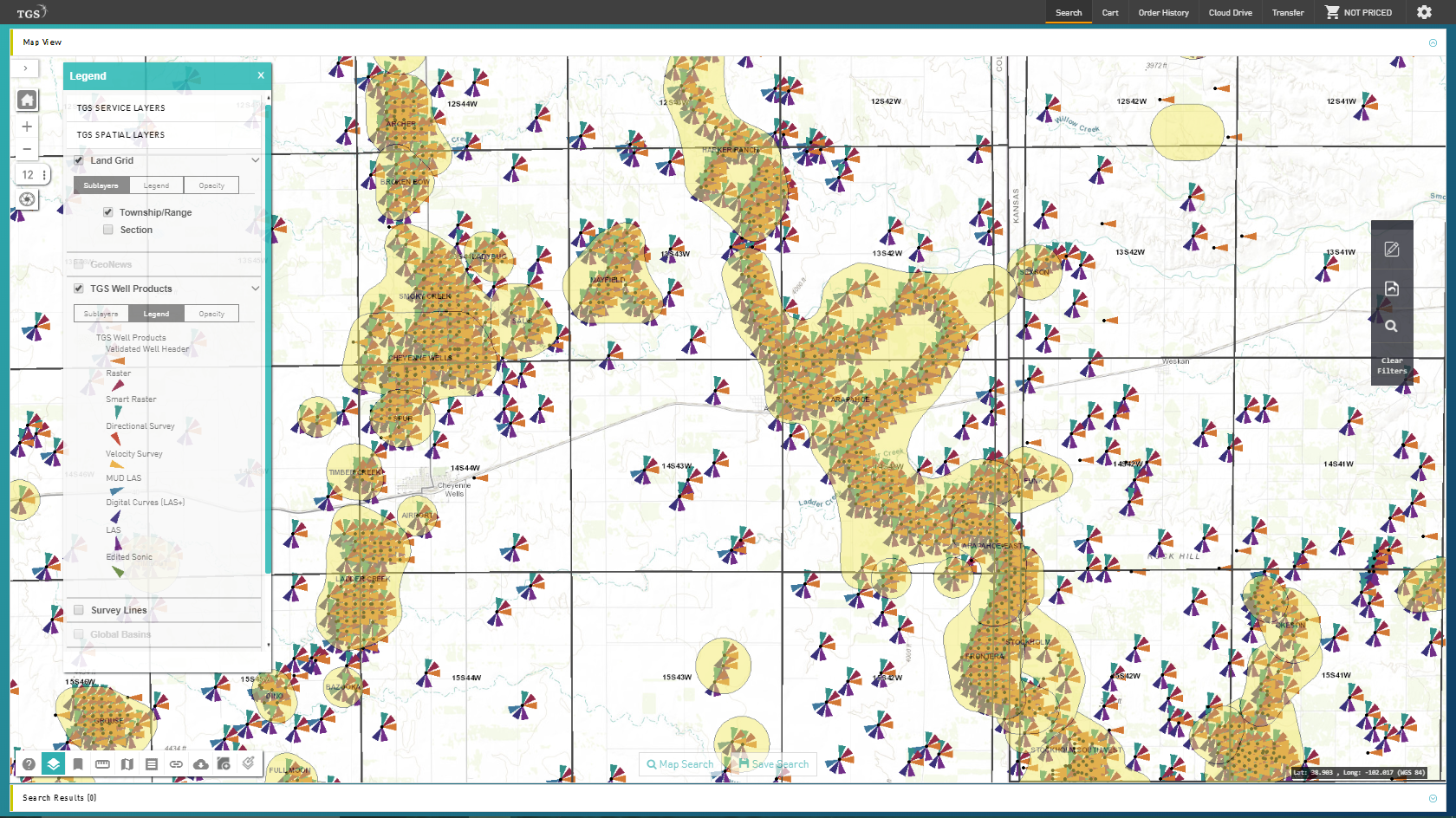Open the Cloud Drive tab
Viewport: 1456px width, 818px height.
(x=1230, y=12)
